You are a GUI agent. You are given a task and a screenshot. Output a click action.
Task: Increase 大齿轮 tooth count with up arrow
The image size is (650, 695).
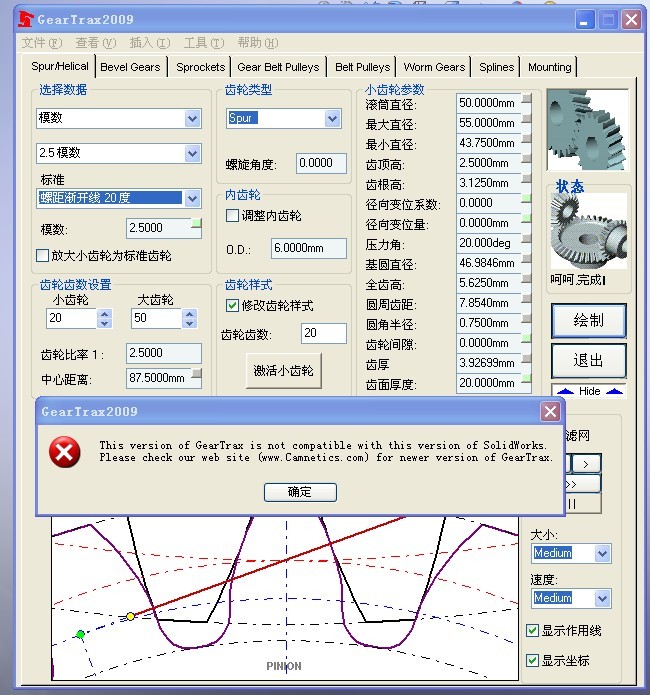tap(190, 314)
